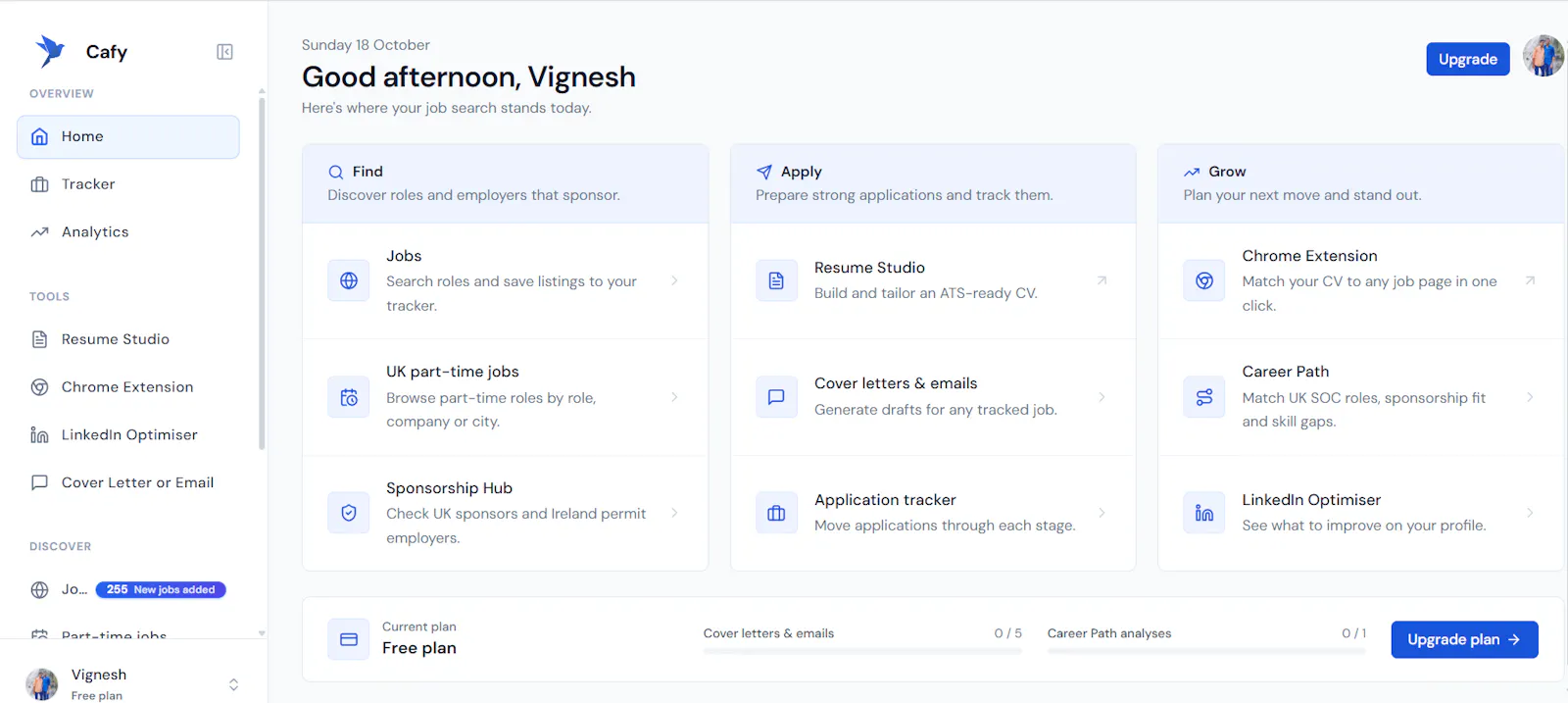Click the Cafy bird logo
The width and height of the screenshot is (1568, 703).
50,51
